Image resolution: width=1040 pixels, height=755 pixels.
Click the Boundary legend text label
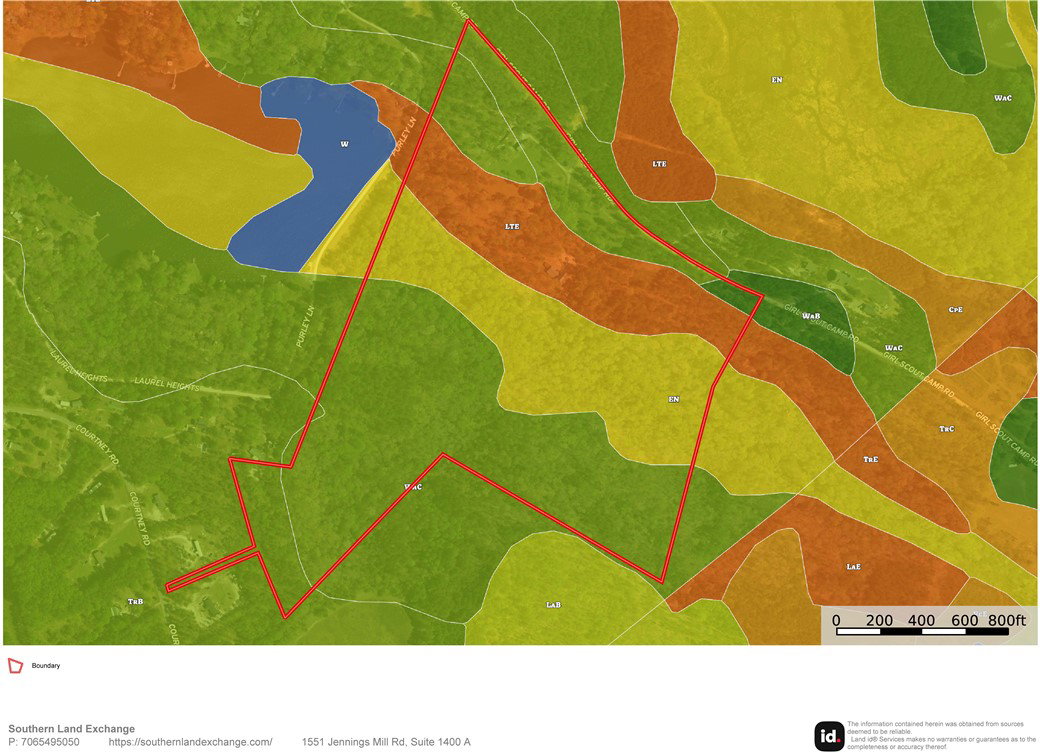[46, 665]
